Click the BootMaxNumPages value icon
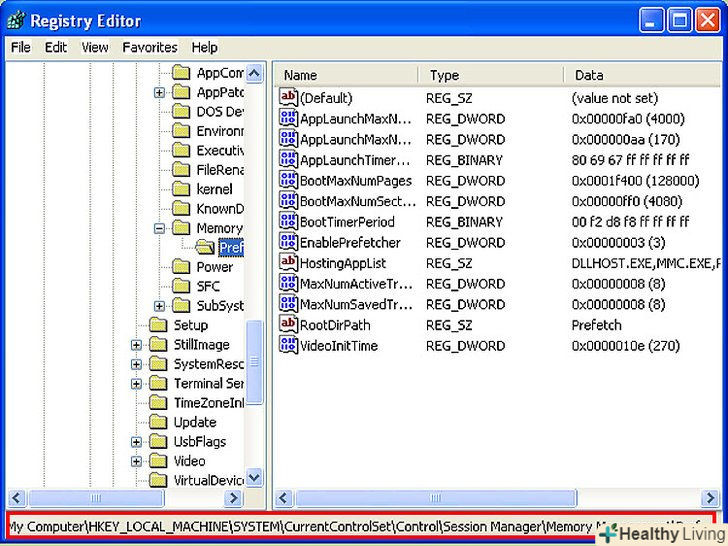Viewport: 728px width, 546px height. pos(288,180)
